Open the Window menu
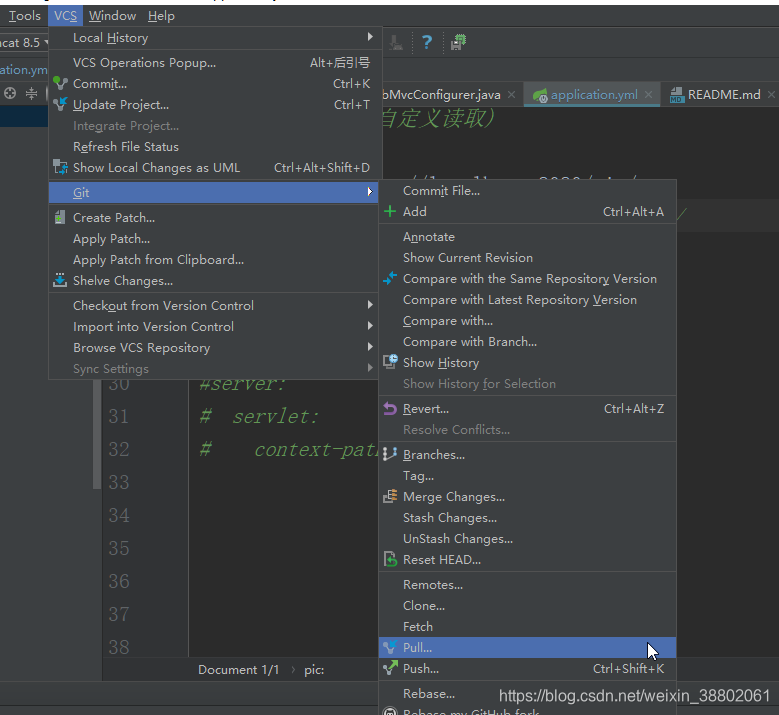Viewport: 779px width, 715px height. click(112, 16)
